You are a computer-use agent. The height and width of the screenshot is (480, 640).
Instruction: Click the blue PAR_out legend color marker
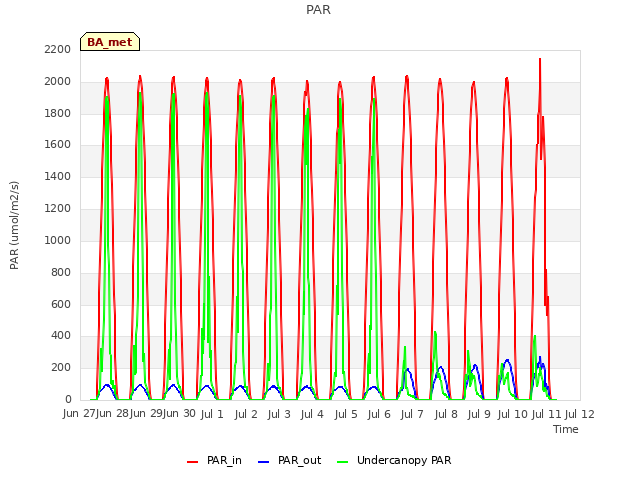tap(264, 462)
